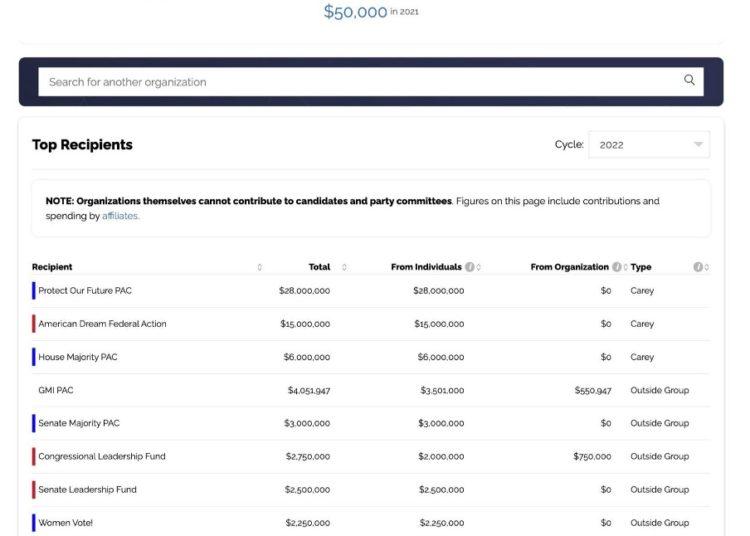Open Senate Leadership Fund recipient

tap(87, 490)
